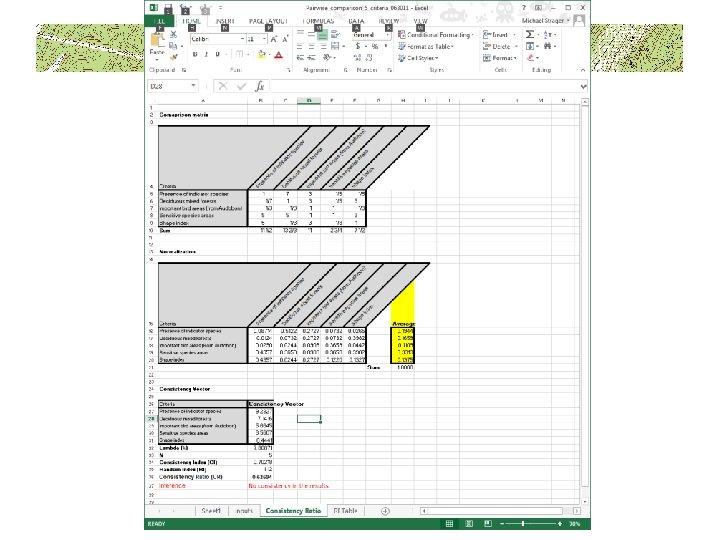
Task: Open Excel Help question mark
Action: (523, 8)
